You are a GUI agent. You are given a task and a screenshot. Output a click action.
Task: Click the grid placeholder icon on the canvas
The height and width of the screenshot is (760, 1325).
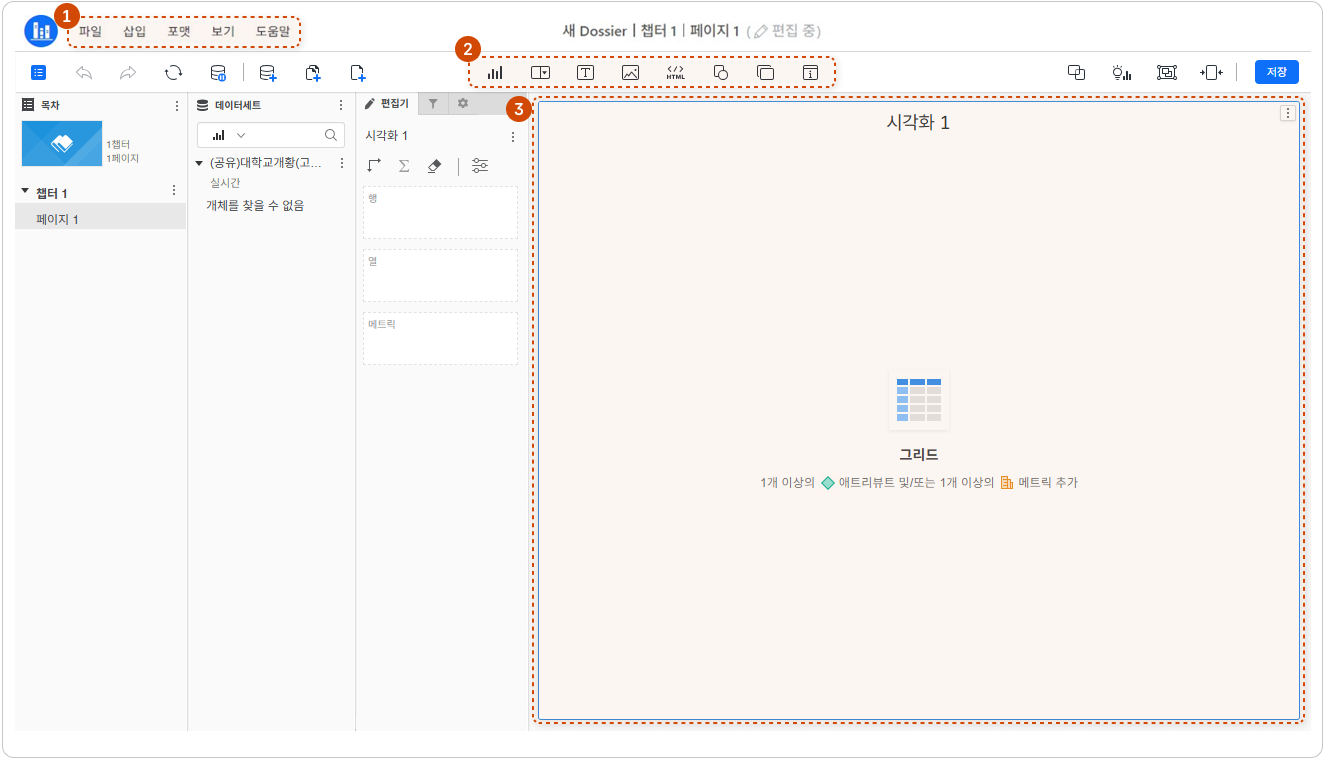[x=918, y=400]
